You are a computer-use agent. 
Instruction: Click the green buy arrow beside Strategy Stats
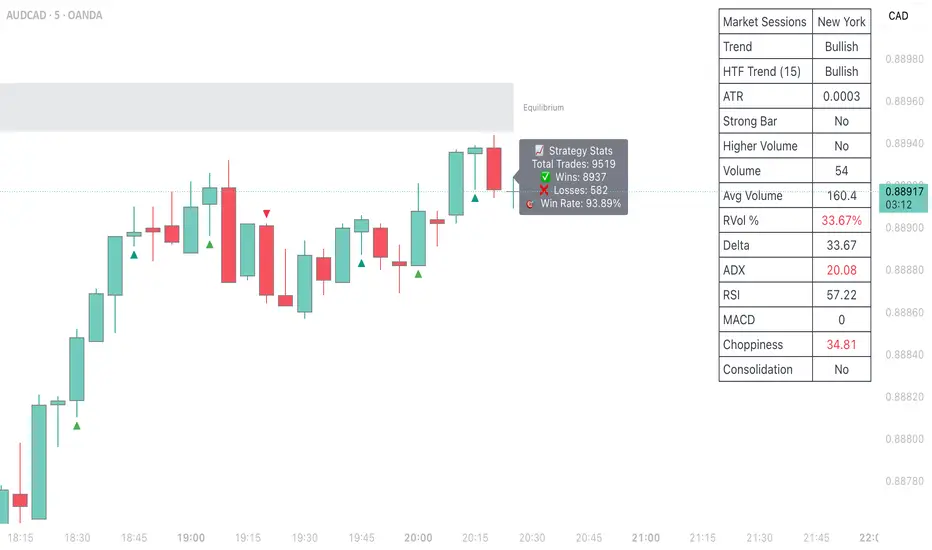coord(475,197)
